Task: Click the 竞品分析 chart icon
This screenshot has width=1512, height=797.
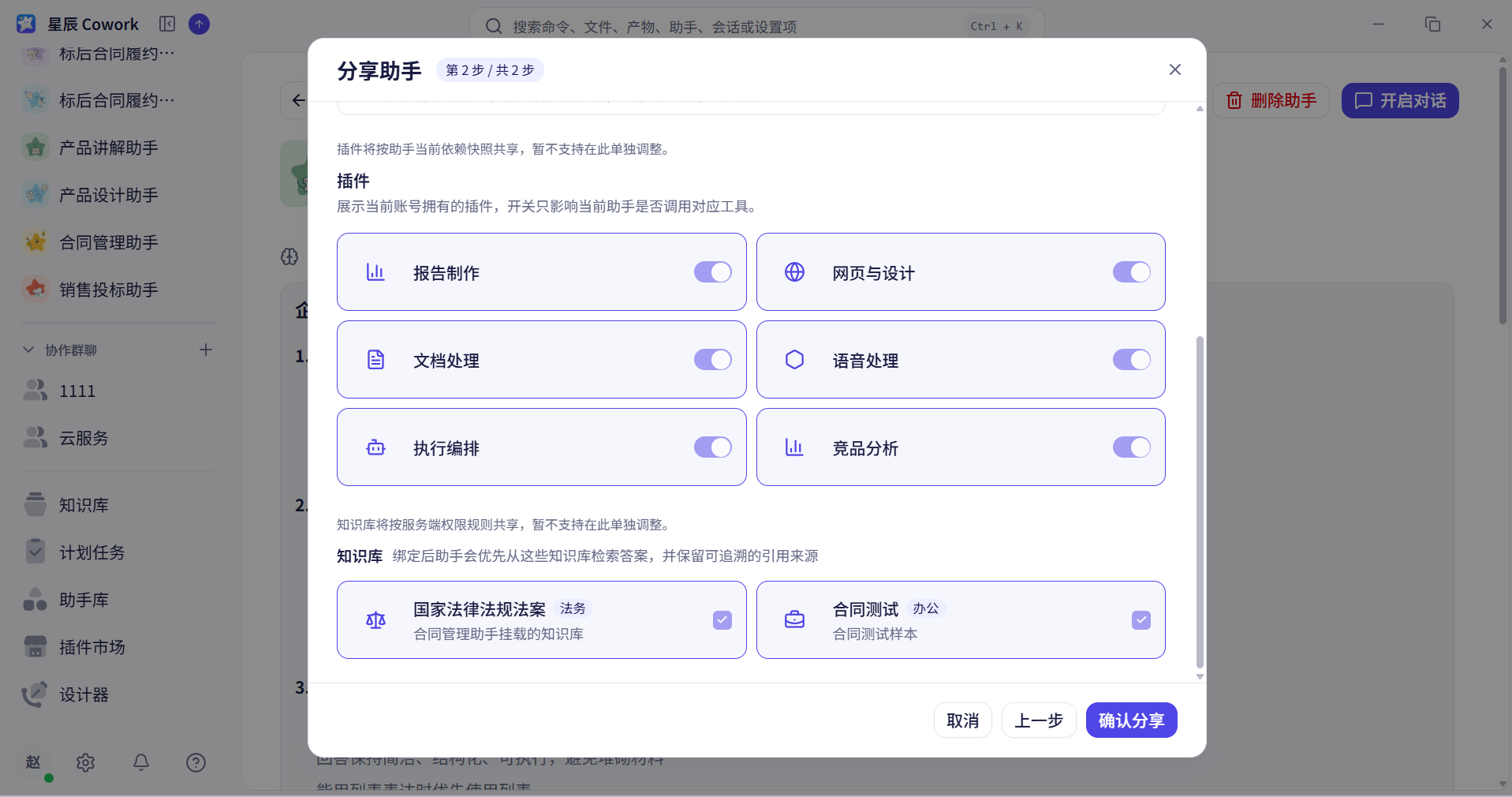Action: [794, 447]
